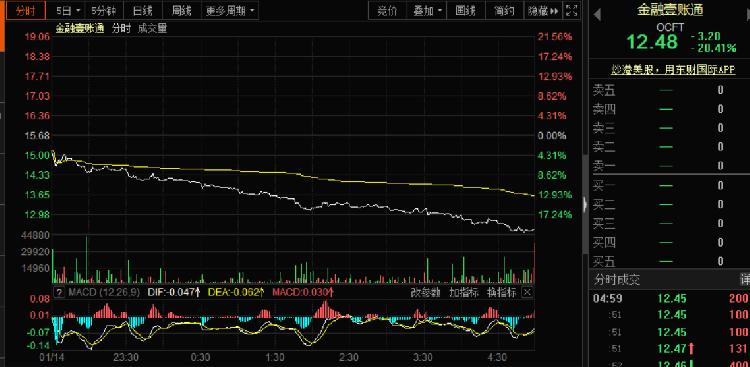The image size is (750, 367).
Task: Click the 19.06 top price axis label
Action: click(37, 36)
